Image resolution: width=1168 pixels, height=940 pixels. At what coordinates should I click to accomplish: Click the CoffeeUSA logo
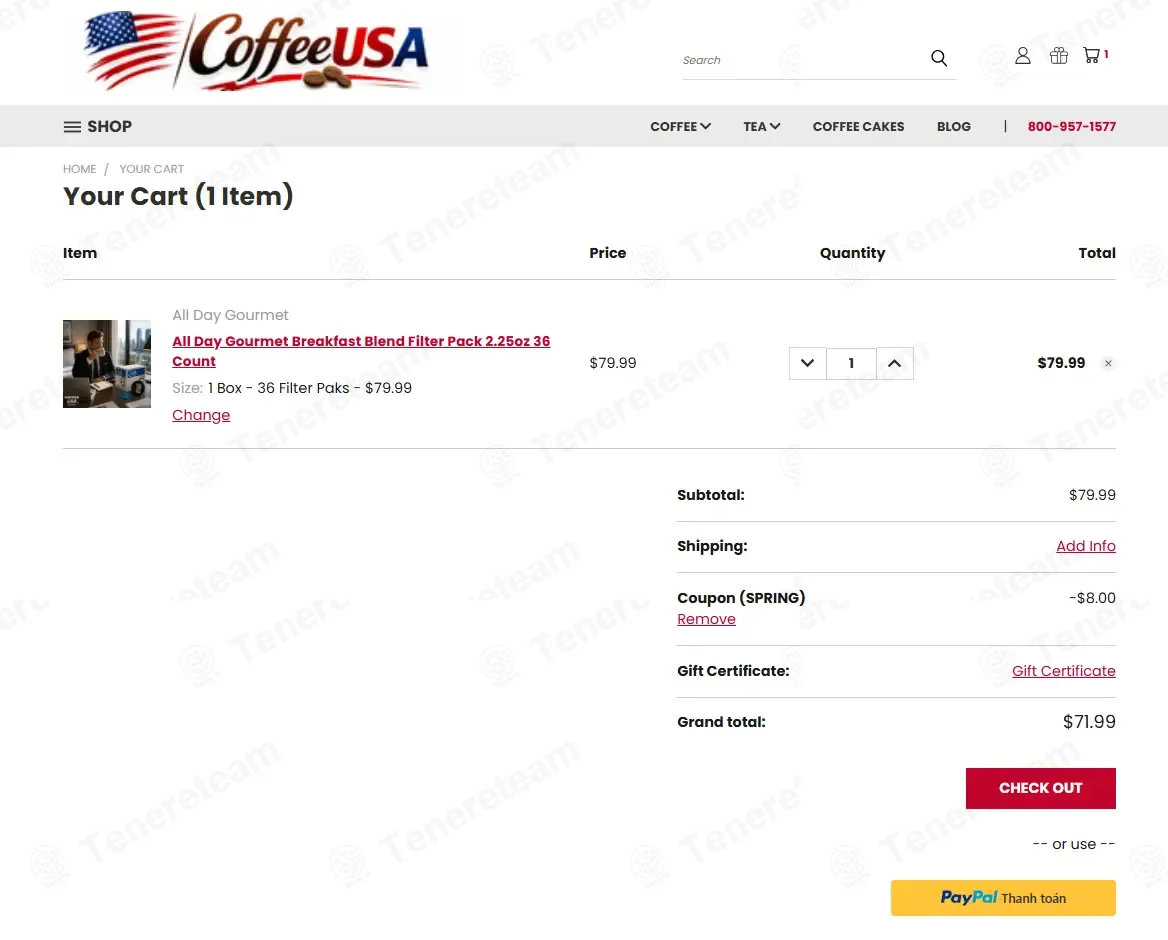coord(256,51)
